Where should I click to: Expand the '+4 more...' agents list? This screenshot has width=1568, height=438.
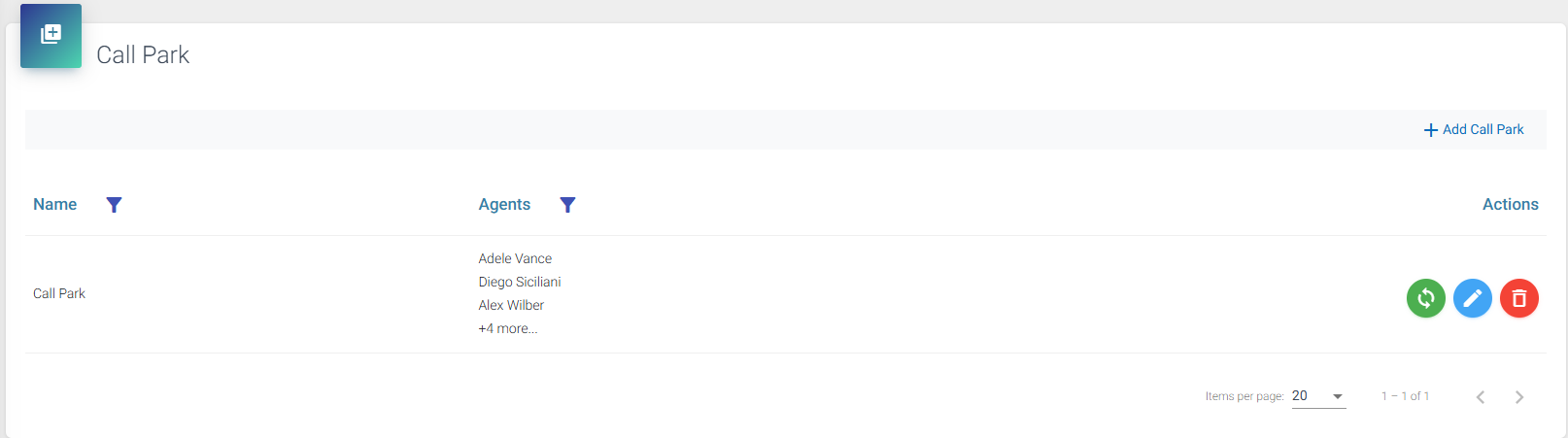tap(508, 328)
